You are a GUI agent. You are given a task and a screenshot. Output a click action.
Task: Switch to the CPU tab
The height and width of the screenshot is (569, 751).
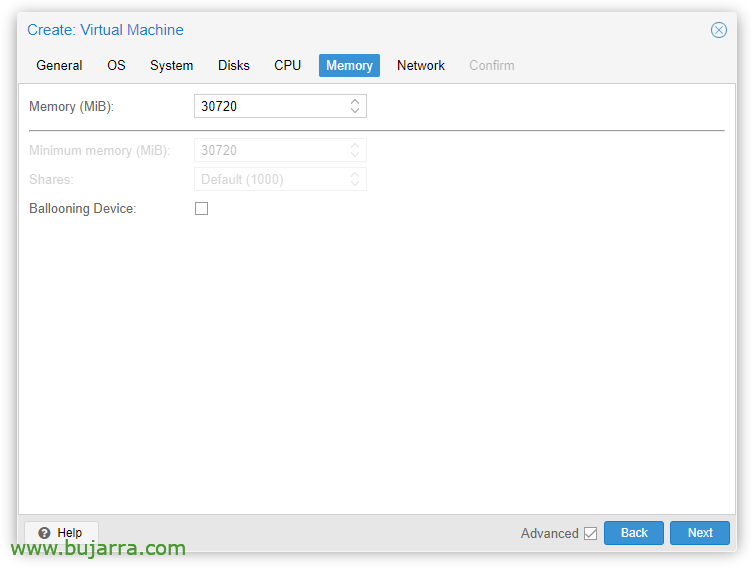click(287, 65)
